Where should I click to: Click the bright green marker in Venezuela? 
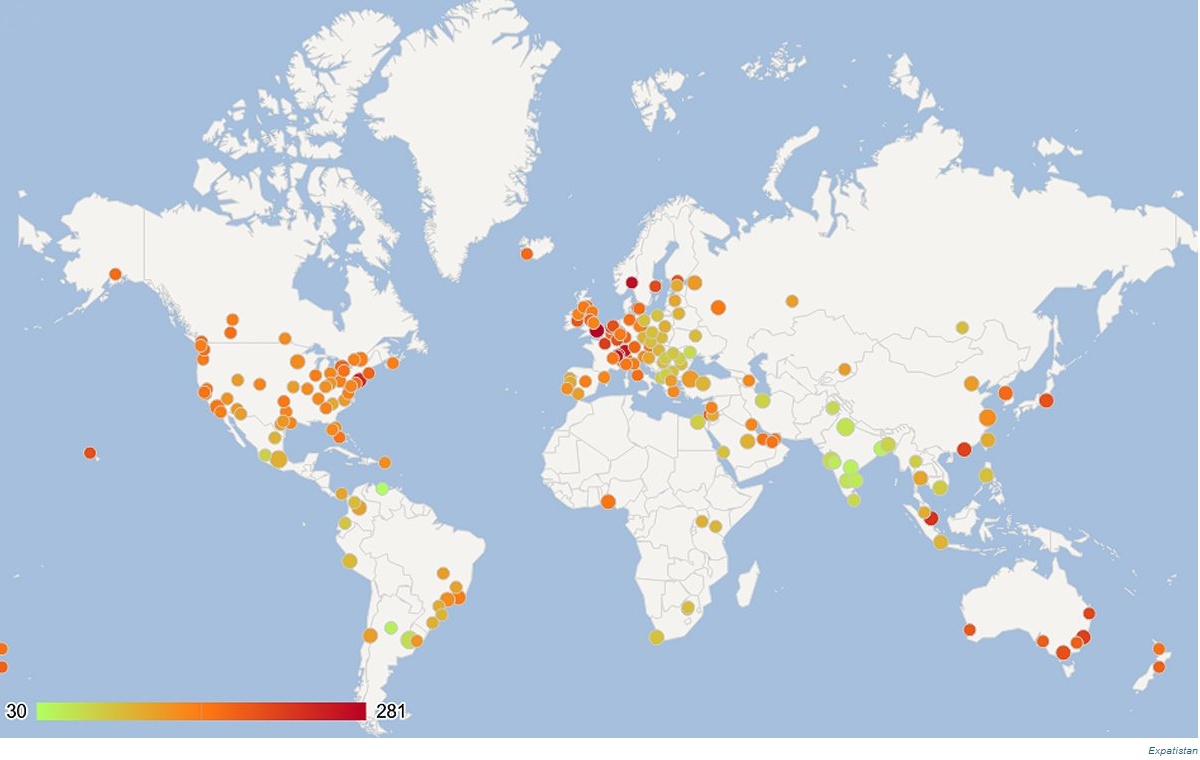[382, 489]
